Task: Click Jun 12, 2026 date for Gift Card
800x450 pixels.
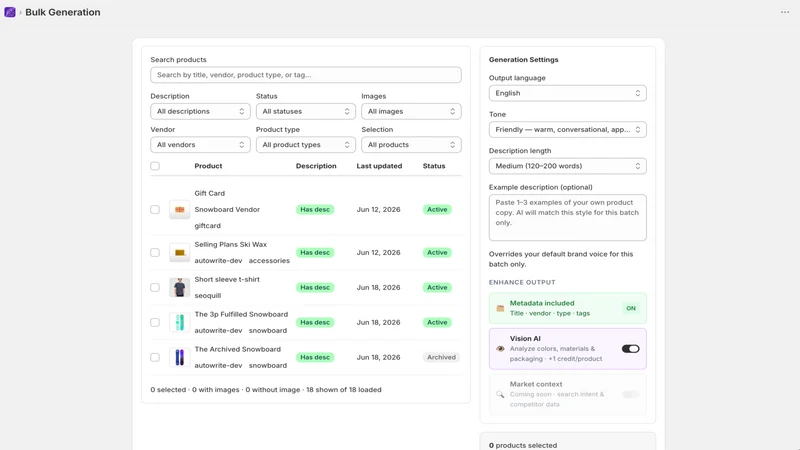Action: (378, 209)
